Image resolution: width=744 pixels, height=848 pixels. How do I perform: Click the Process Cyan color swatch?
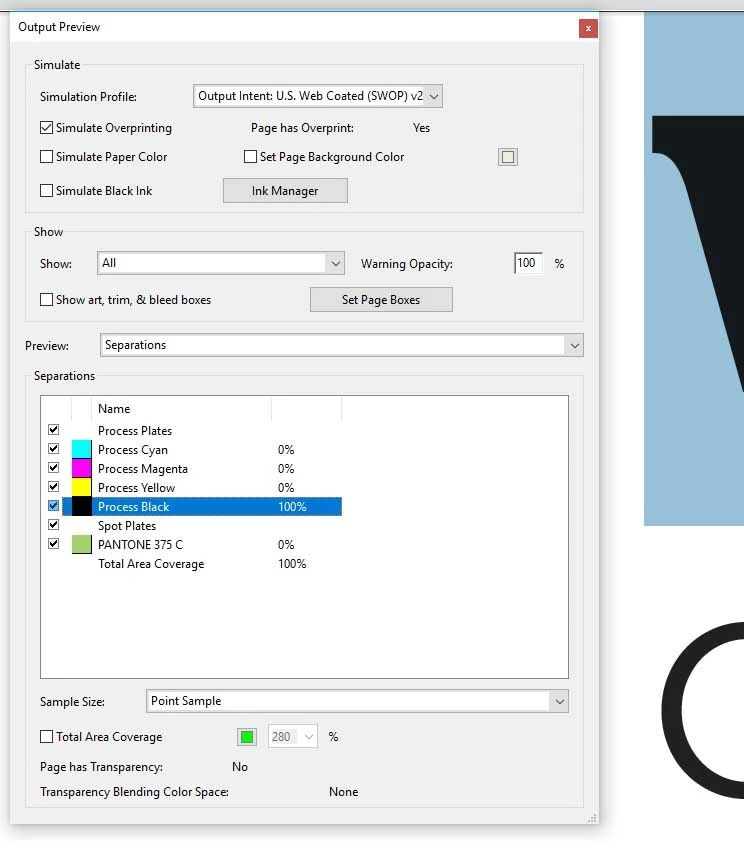point(82,449)
